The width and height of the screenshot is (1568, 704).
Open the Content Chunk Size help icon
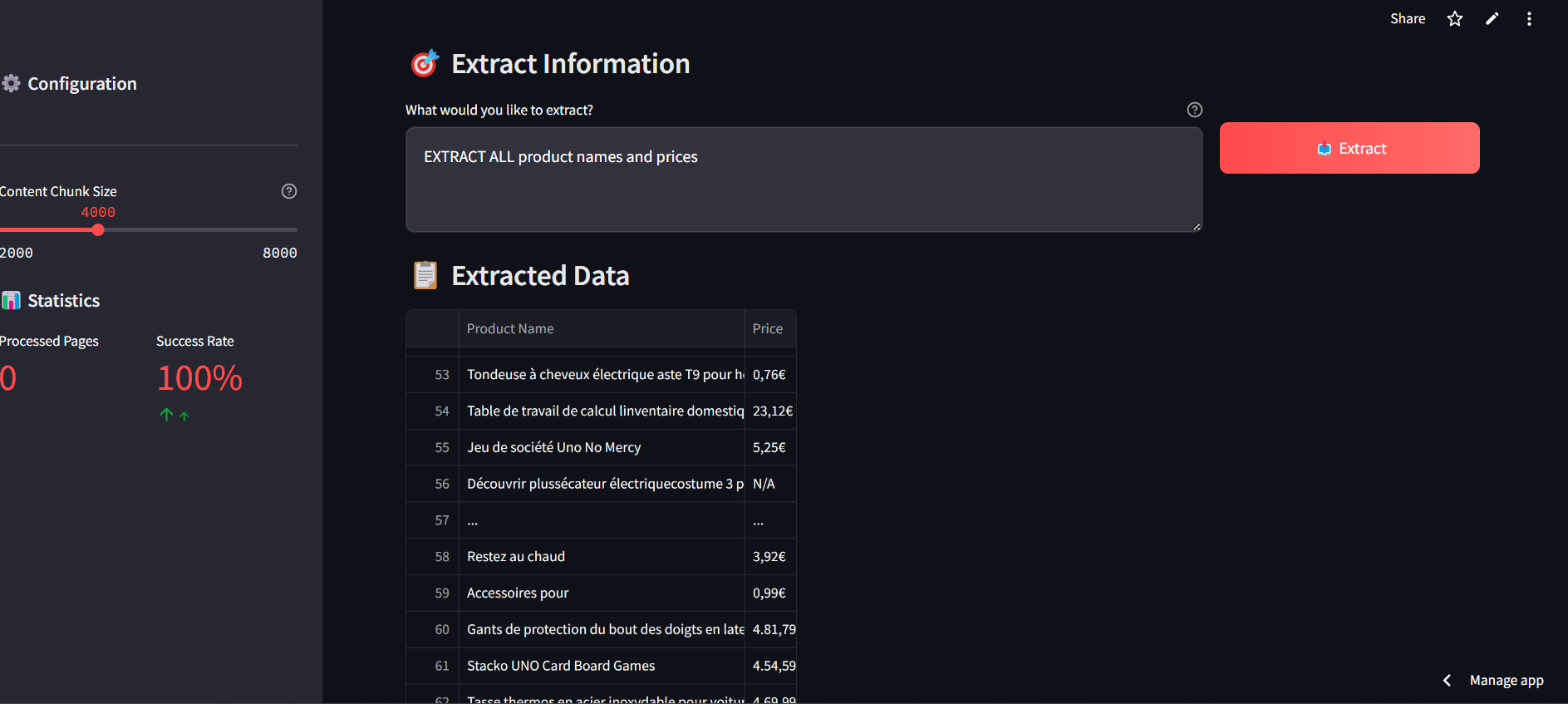[x=289, y=191]
